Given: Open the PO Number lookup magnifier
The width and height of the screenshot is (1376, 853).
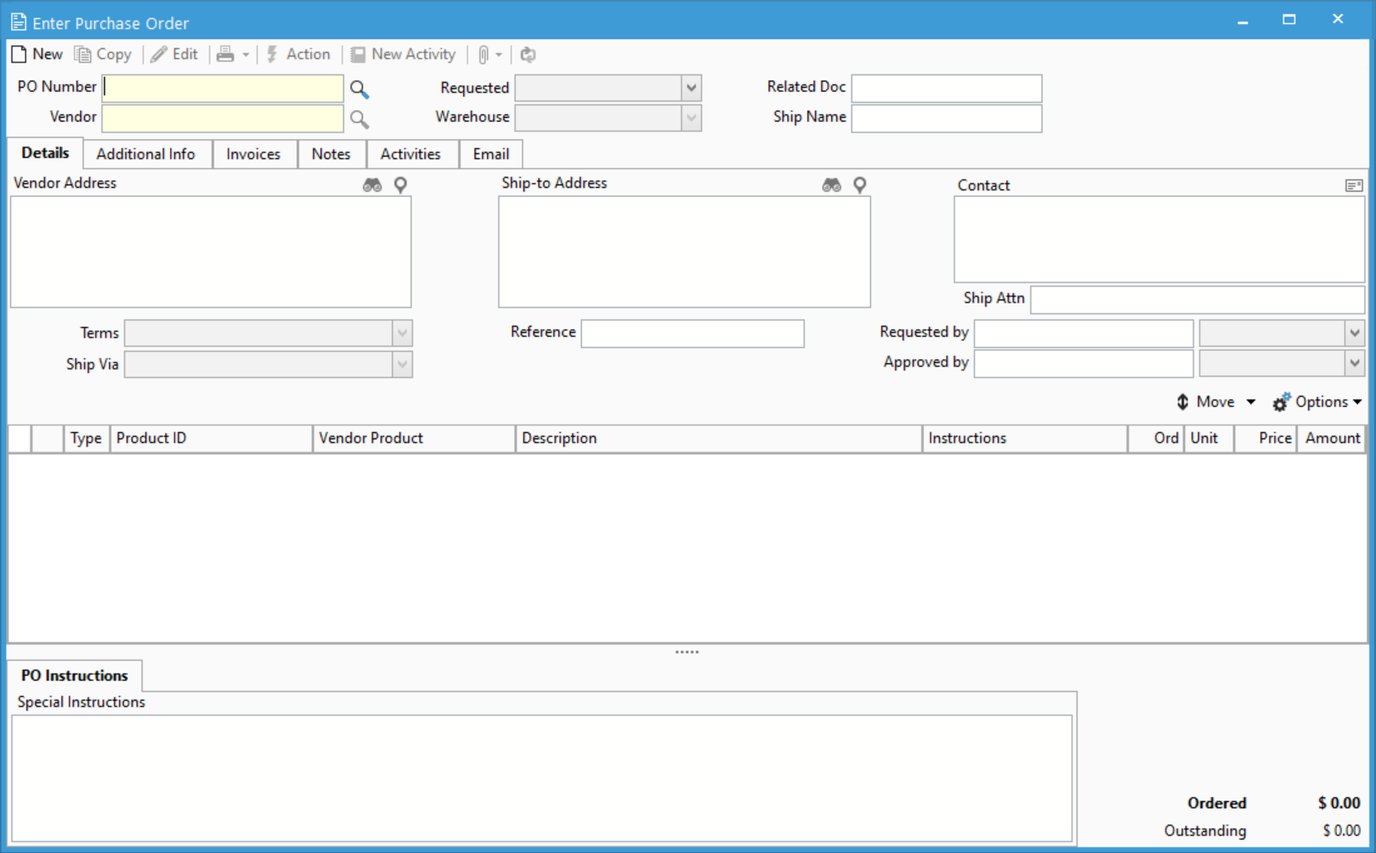Looking at the screenshot, I should point(360,88).
